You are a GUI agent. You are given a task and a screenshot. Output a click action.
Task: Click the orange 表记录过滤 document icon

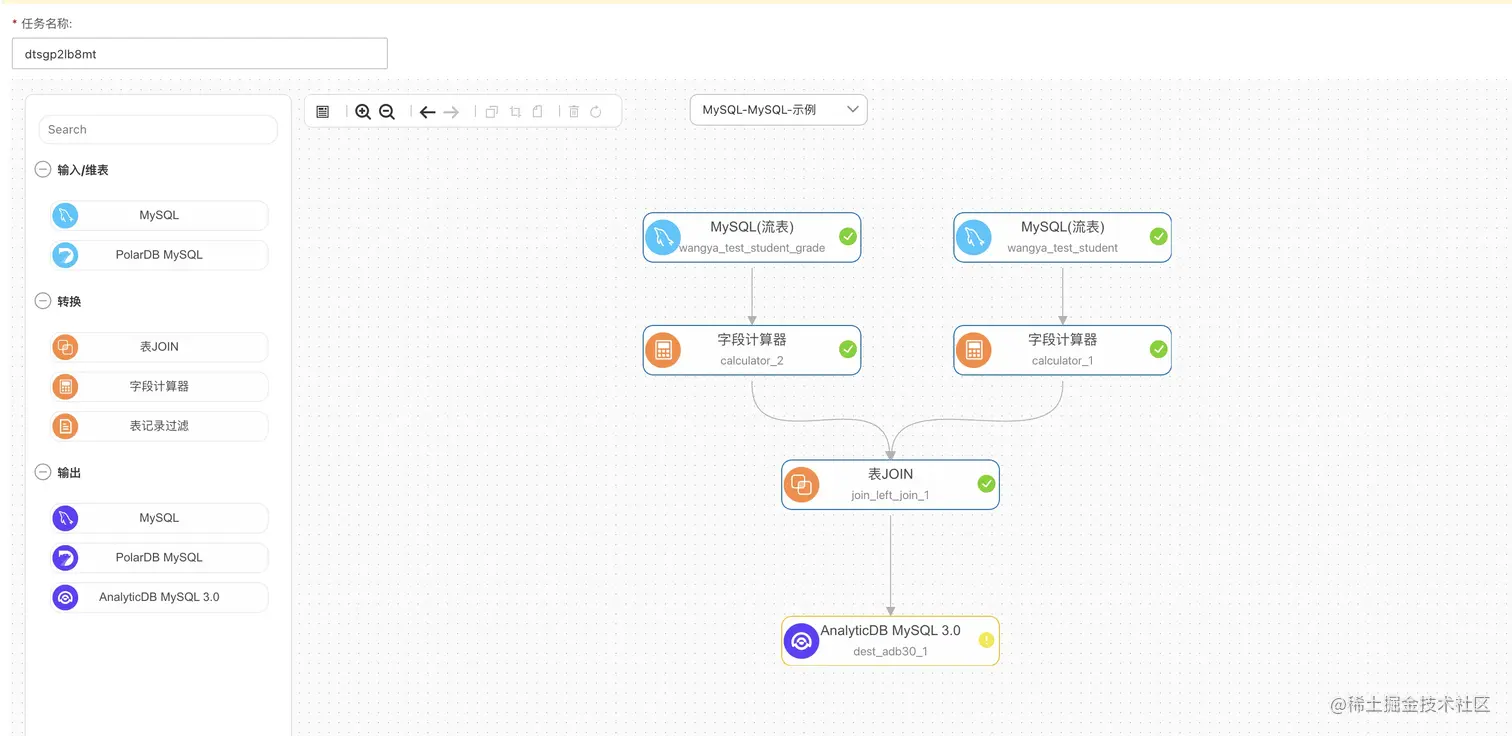65,426
